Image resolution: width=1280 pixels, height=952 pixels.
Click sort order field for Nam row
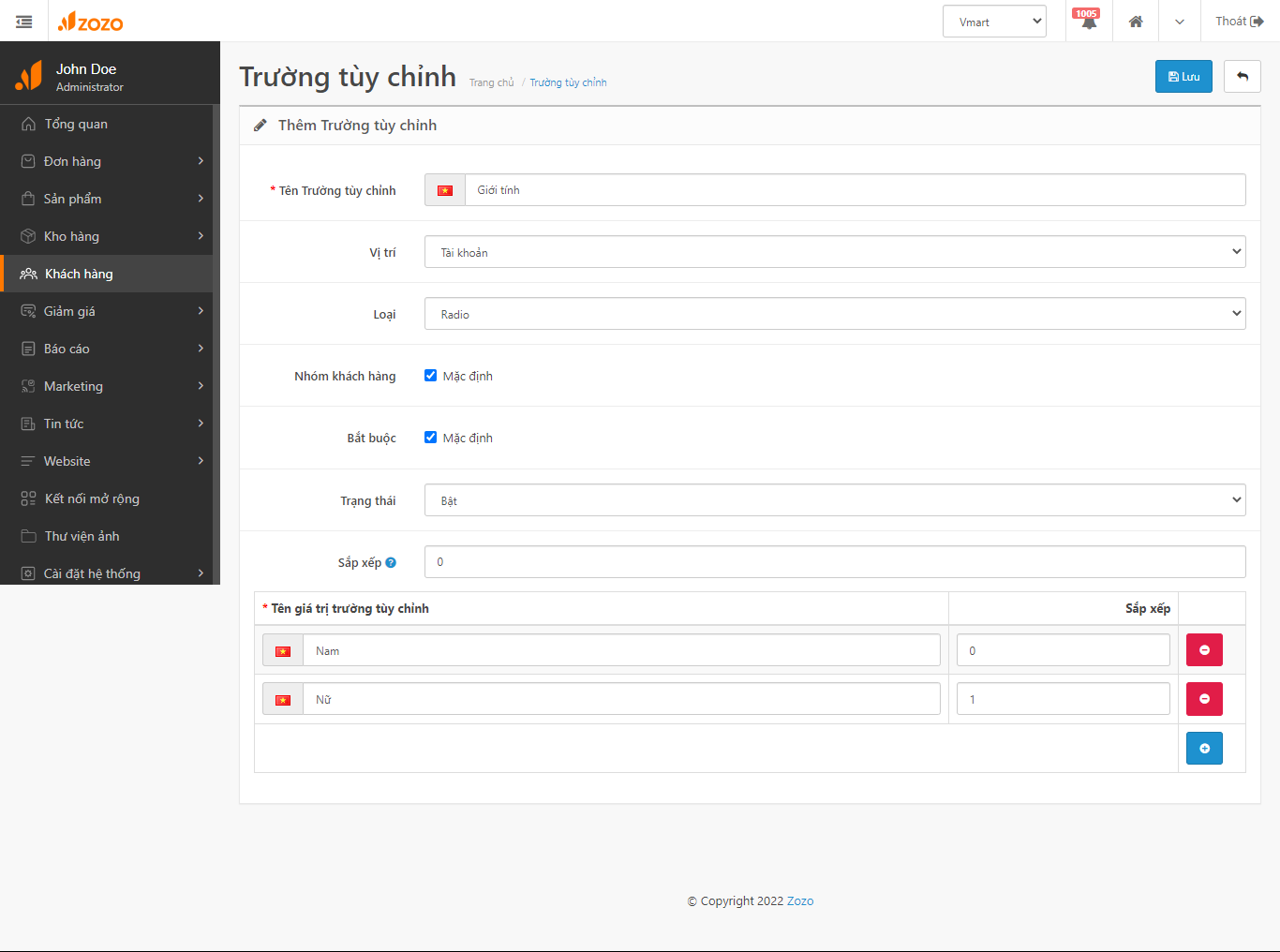coord(1064,650)
